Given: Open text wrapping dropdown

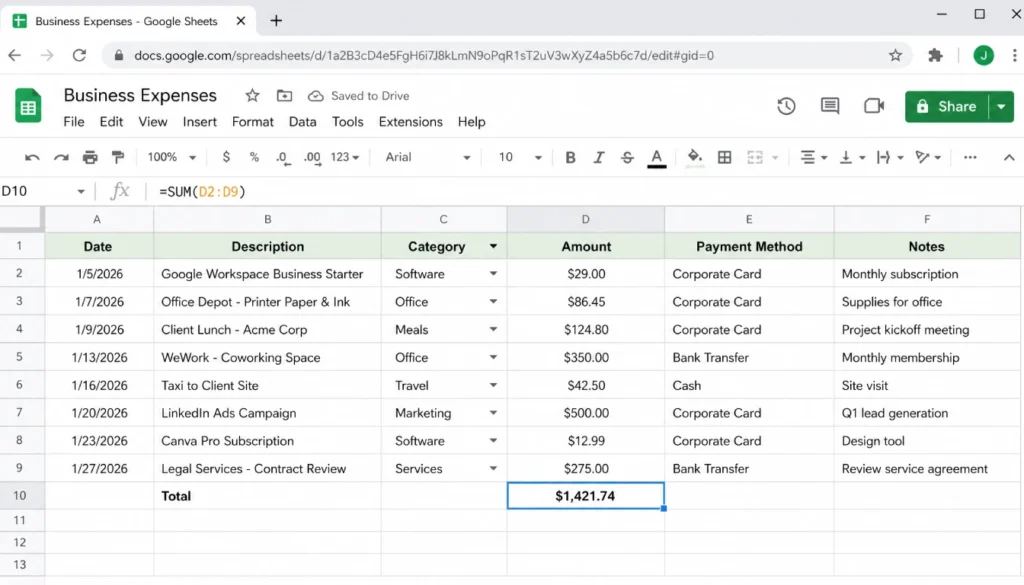Looking at the screenshot, I should point(890,157).
